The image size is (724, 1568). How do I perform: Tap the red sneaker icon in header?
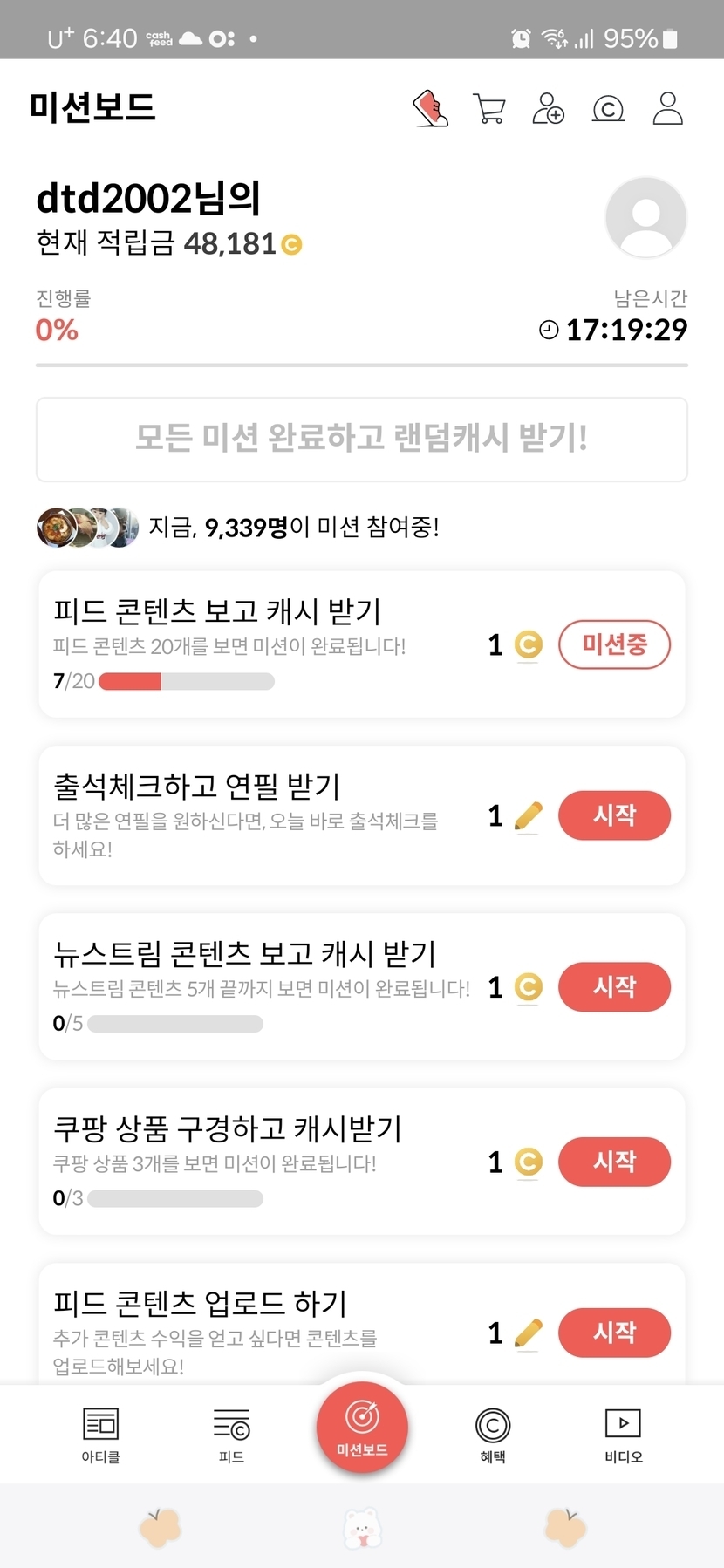(431, 109)
